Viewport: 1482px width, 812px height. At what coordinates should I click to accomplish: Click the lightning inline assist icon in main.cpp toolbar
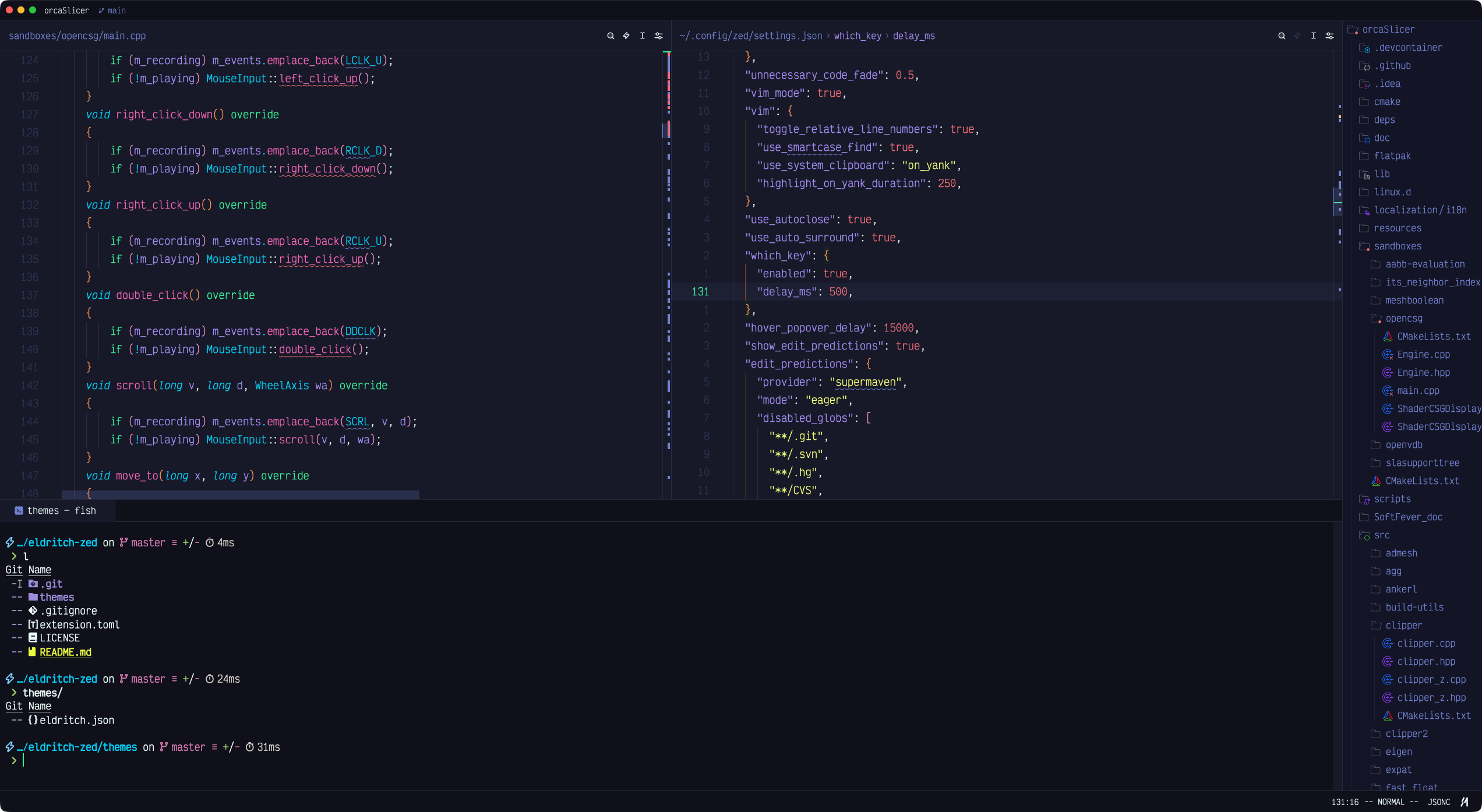click(x=626, y=36)
